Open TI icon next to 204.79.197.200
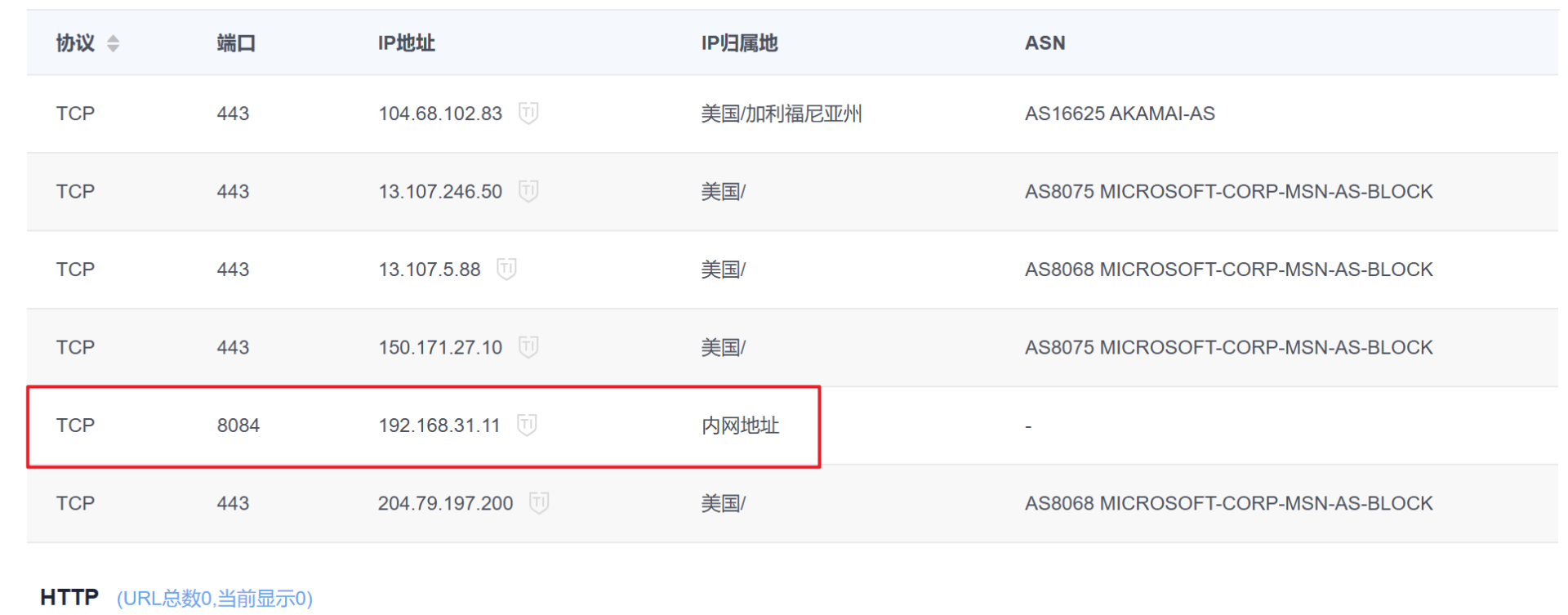Viewport: 1568px width, 615px height. point(539,503)
